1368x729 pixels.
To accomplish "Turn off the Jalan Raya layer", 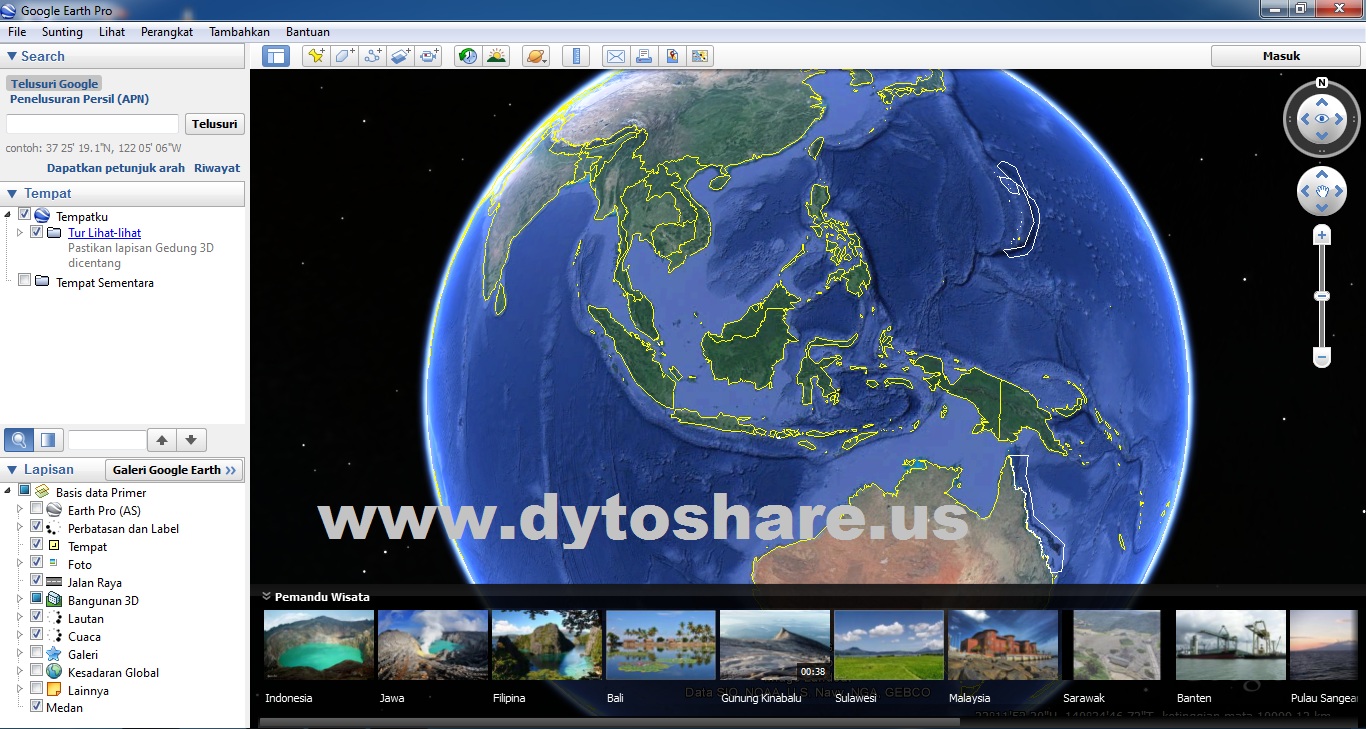I will click(36, 581).
